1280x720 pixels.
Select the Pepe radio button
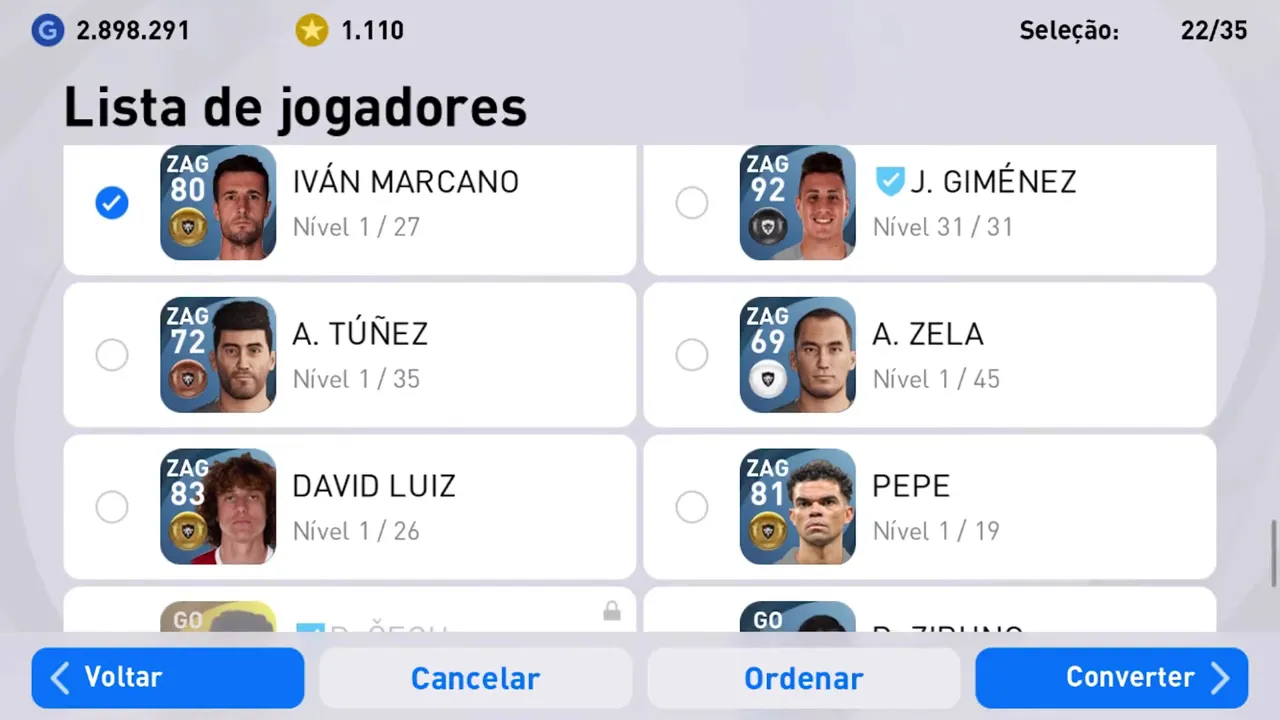click(x=692, y=507)
